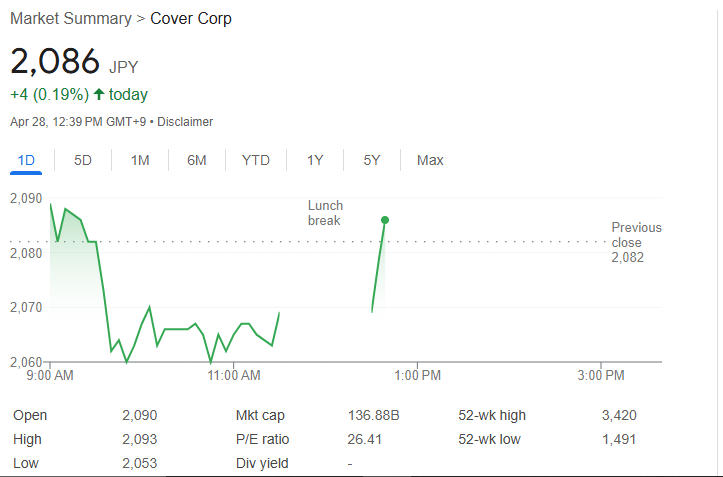Image resolution: width=723 pixels, height=477 pixels.
Task: Click the Market Summary breadcrumb link
Action: coord(70,19)
